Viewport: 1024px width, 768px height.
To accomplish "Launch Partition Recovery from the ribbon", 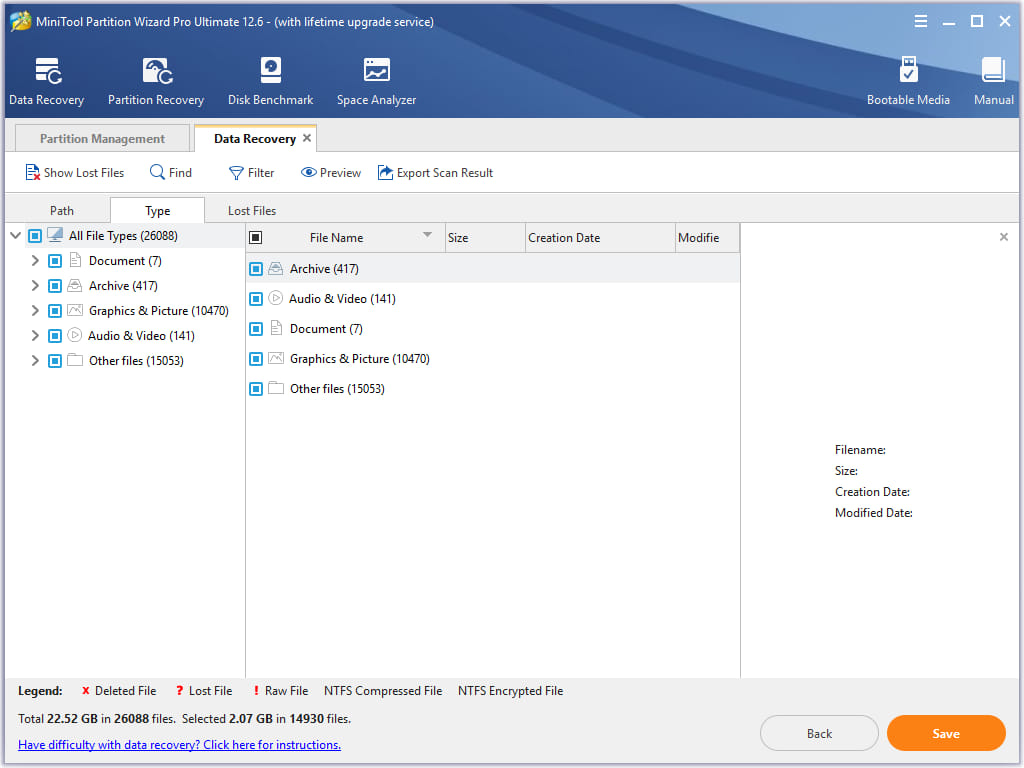I will pos(157,71).
